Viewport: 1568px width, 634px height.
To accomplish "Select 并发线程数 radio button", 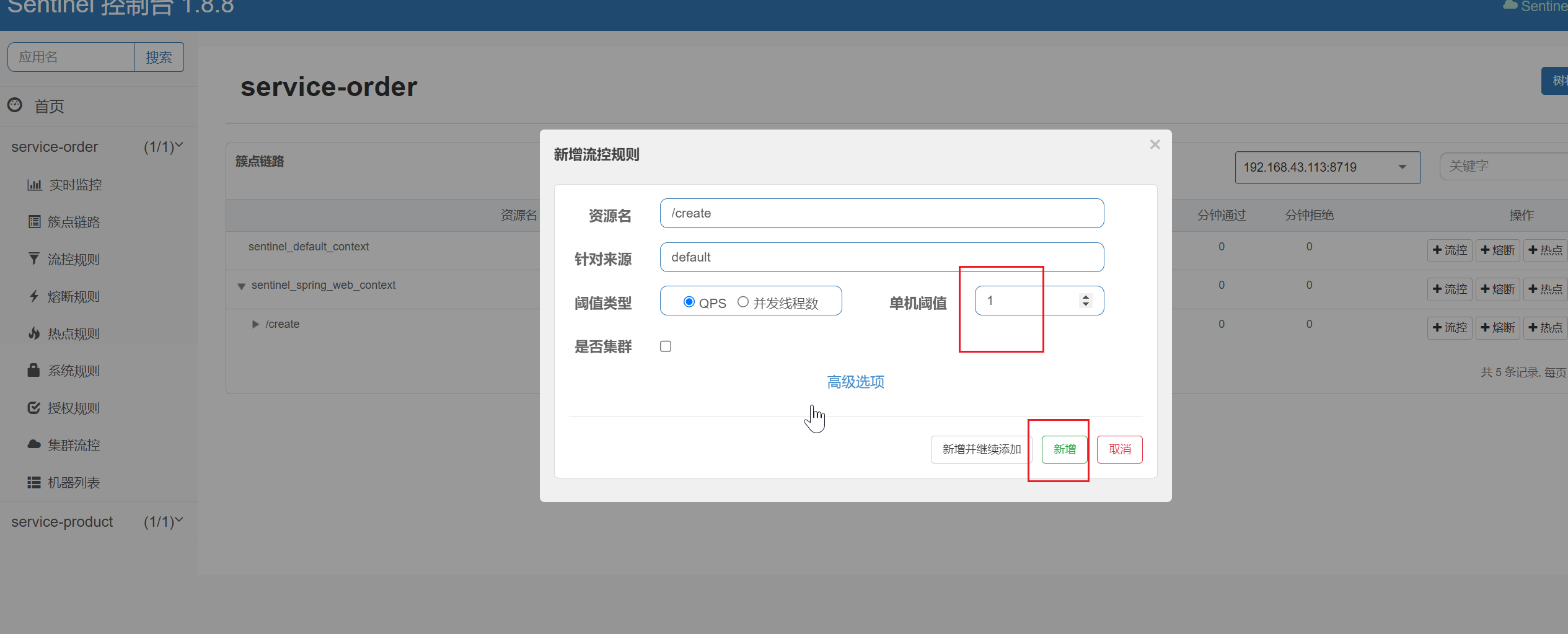I will tap(742, 302).
